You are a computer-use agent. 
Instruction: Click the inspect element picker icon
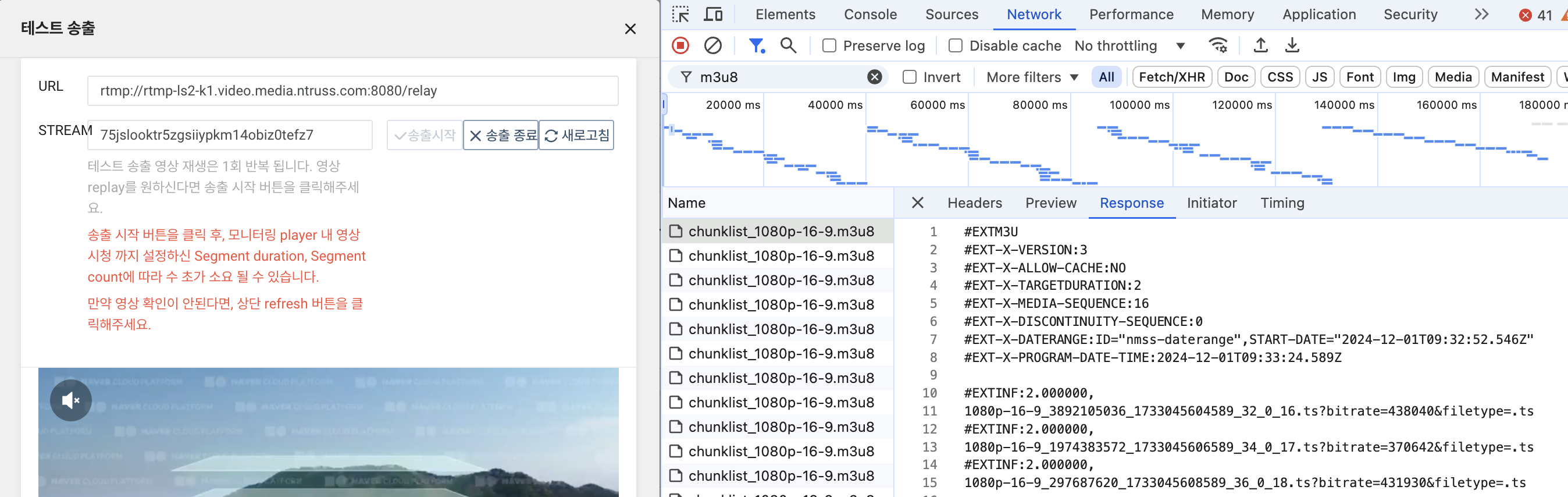680,14
